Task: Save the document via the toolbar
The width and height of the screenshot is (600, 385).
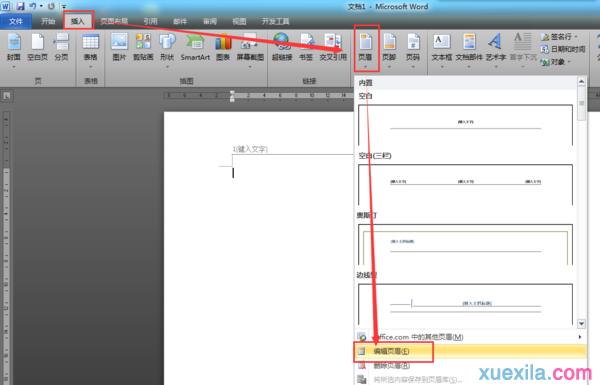Action: (x=20, y=6)
